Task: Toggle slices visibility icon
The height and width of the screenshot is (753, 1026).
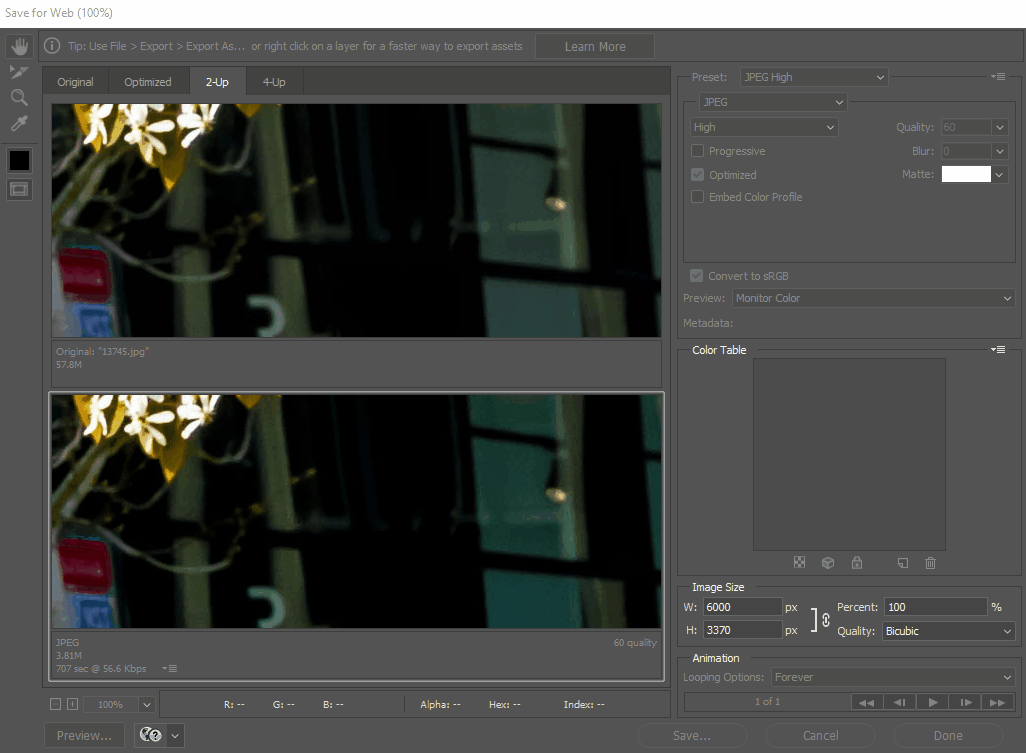Action: [19, 189]
